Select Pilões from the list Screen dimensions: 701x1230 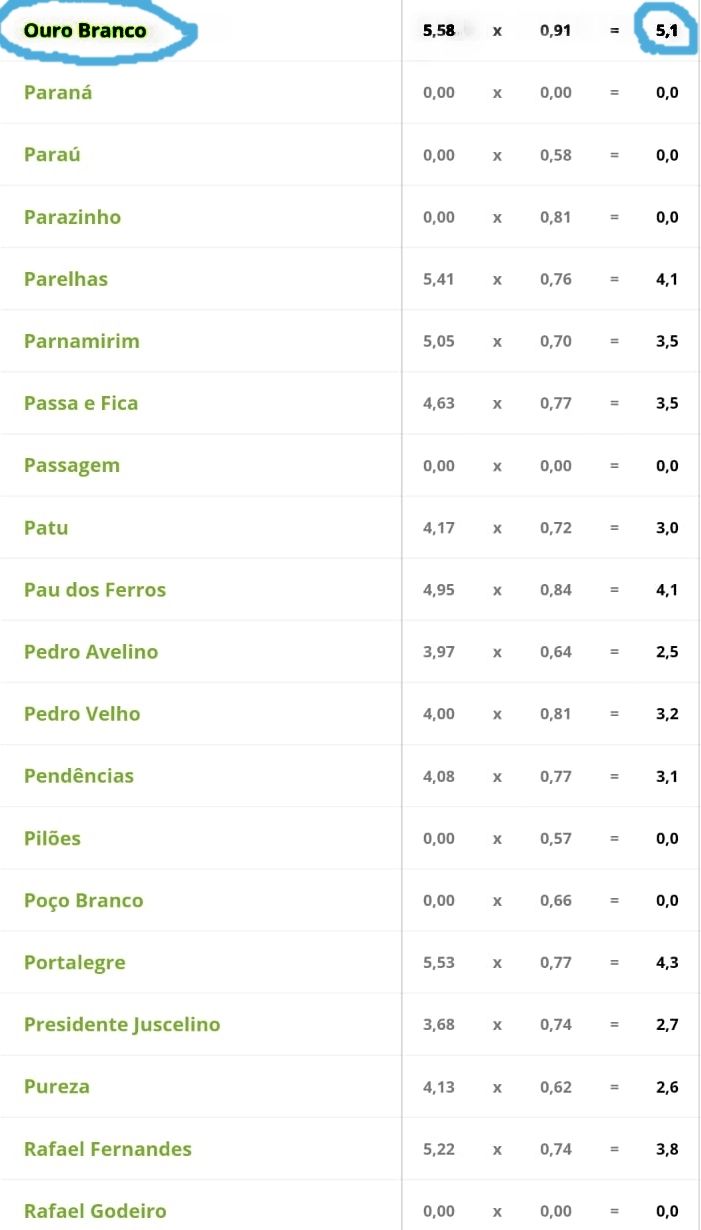tap(52, 838)
